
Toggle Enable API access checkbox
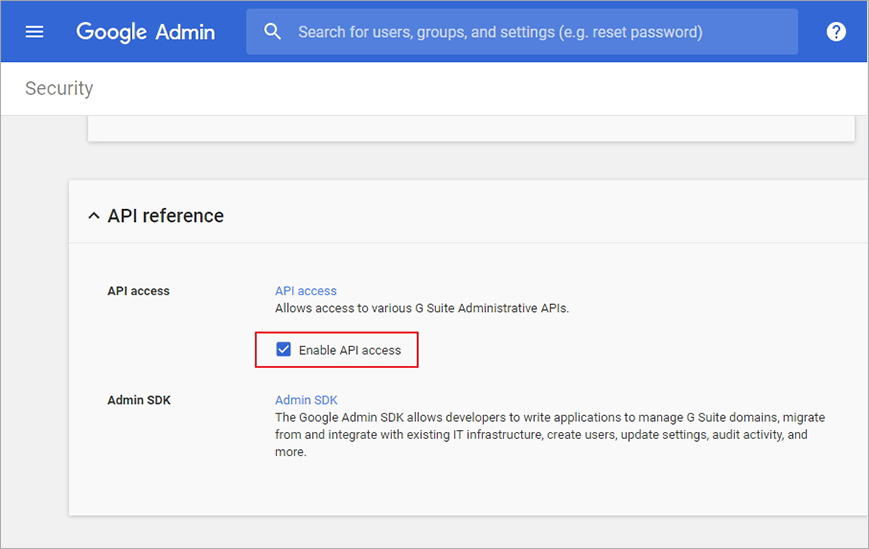point(283,349)
